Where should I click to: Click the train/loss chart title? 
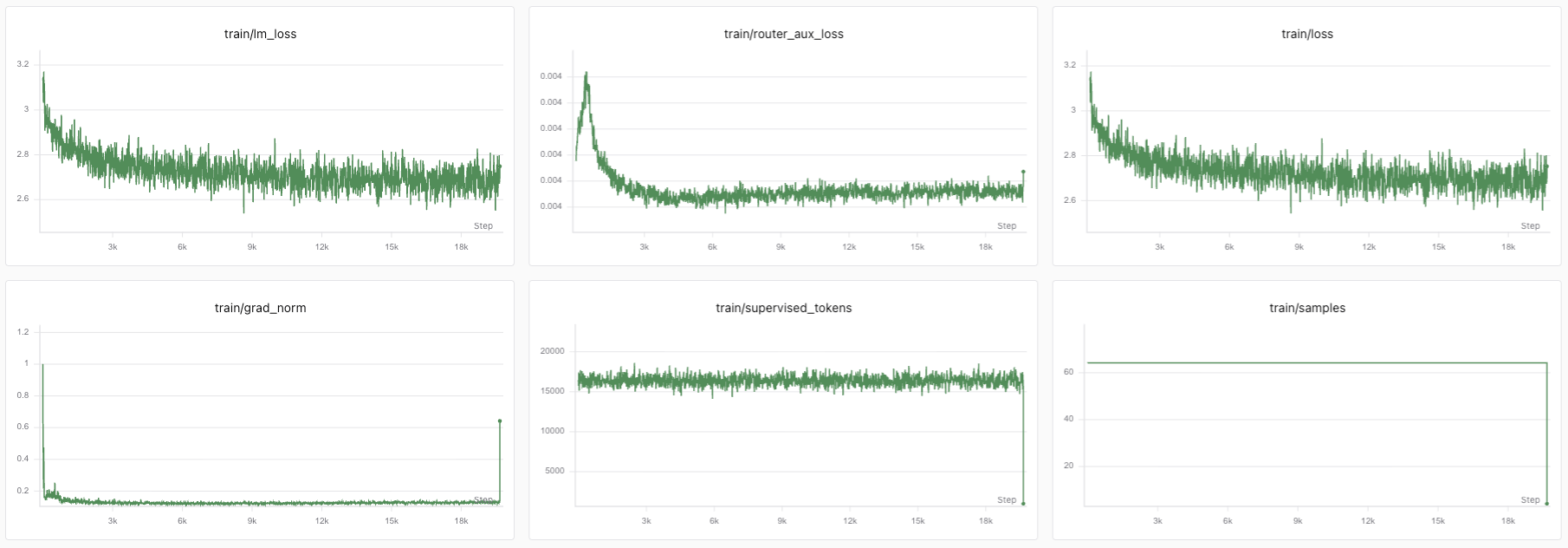pyautogui.click(x=1307, y=34)
